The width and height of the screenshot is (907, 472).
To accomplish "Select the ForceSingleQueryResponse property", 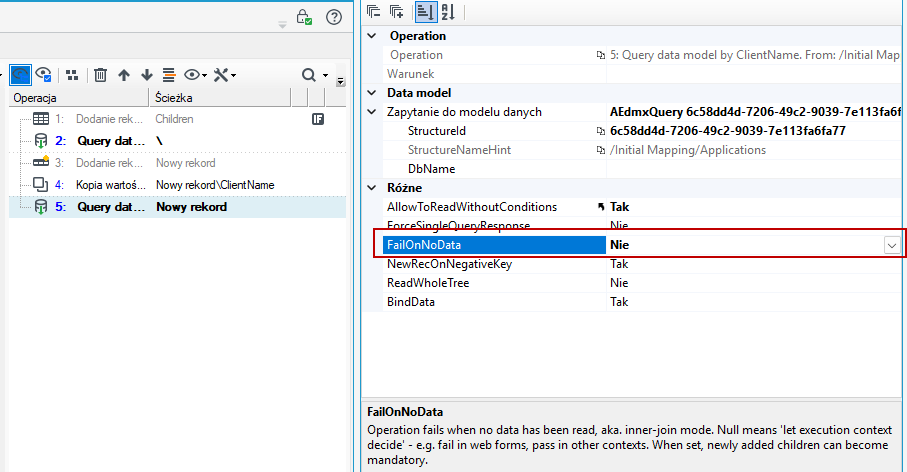I will [x=458, y=226].
